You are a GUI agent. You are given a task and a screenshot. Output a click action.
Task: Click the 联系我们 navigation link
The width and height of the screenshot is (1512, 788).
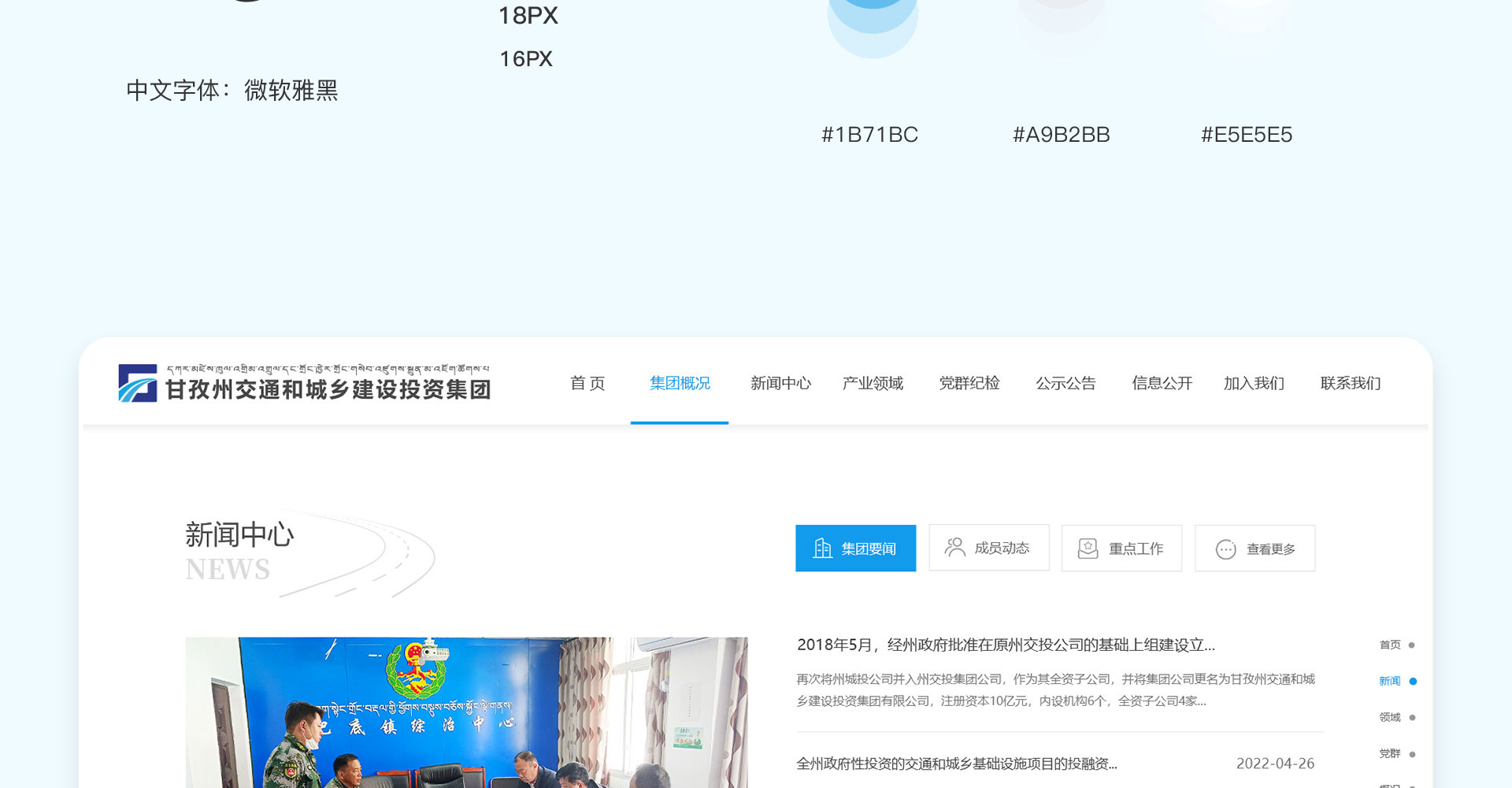pyautogui.click(x=1350, y=384)
